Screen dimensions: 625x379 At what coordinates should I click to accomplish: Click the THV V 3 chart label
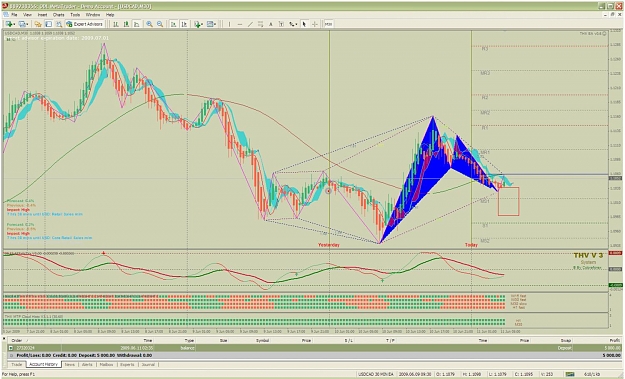tap(588, 255)
